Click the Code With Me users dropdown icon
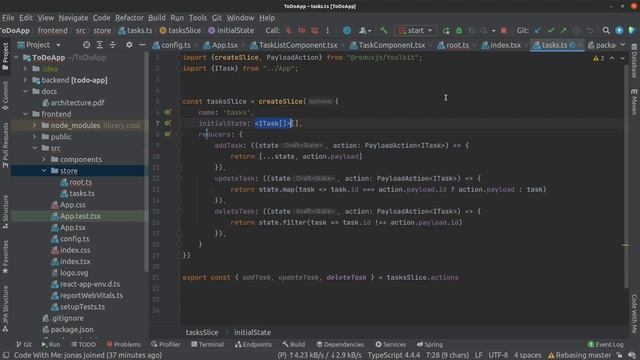 click(x=364, y=31)
